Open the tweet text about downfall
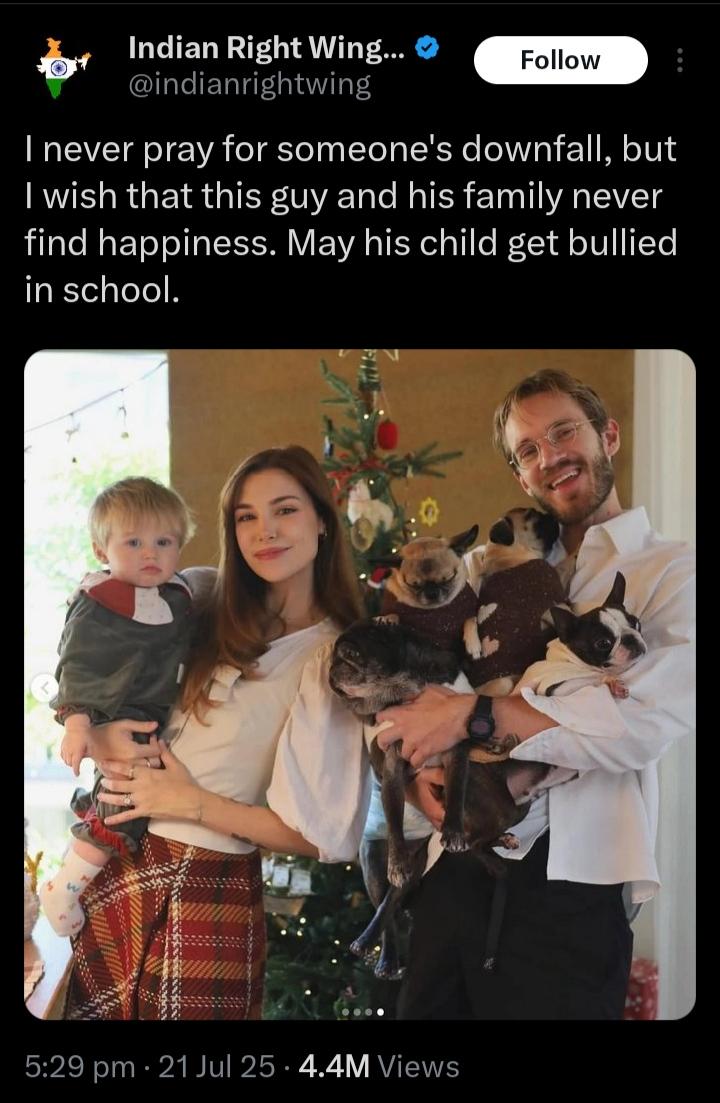 pos(351,219)
